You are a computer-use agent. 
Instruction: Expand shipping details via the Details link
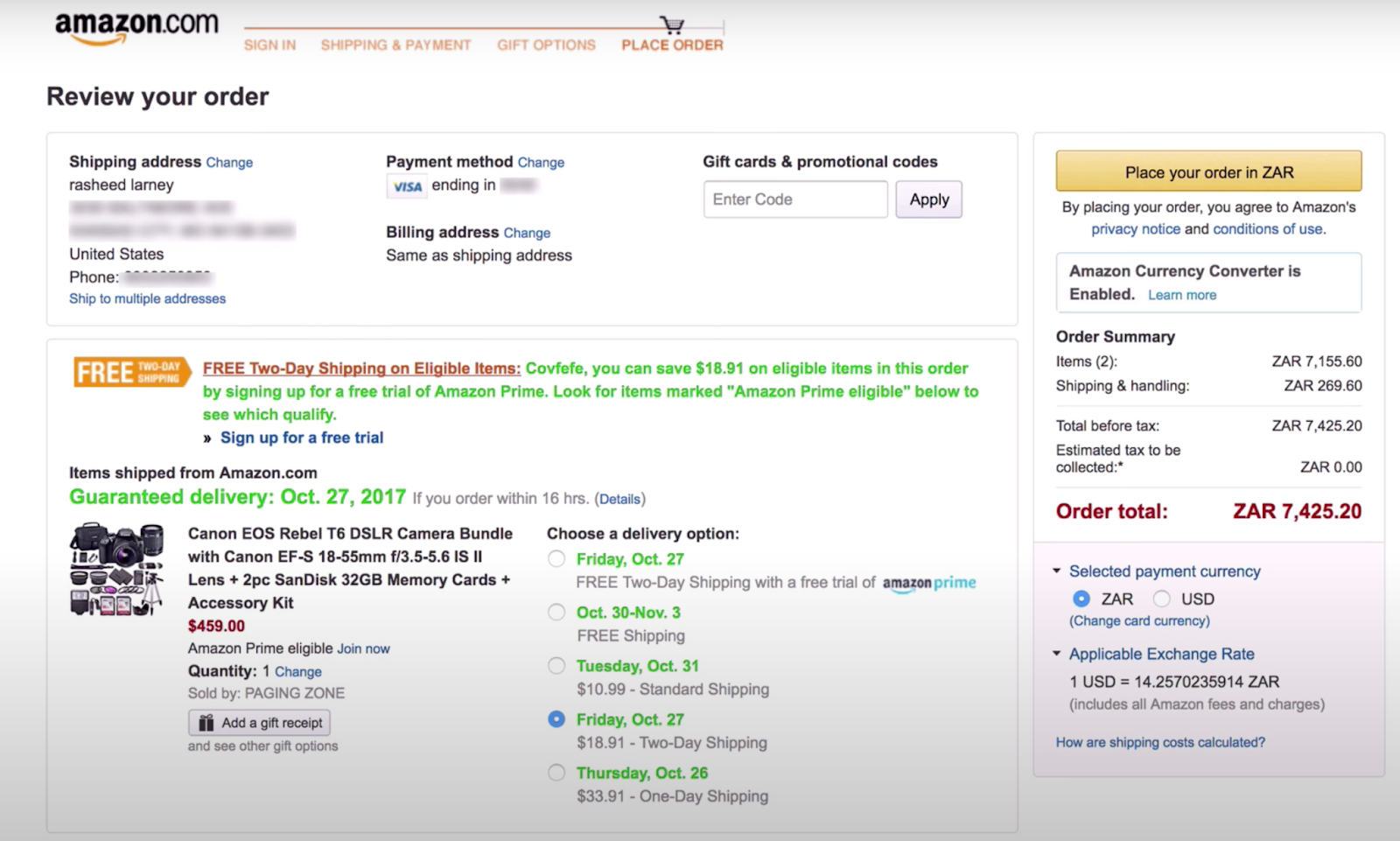620,498
